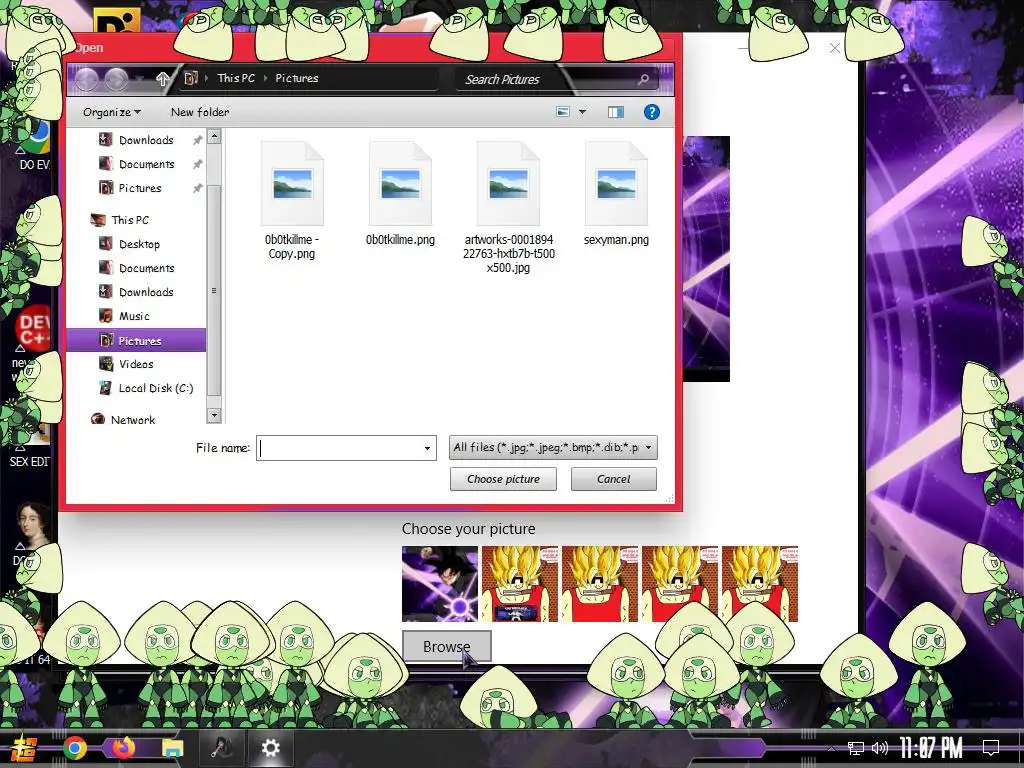Click the Search Pictures box
1024x768 pixels.
[x=549, y=80]
